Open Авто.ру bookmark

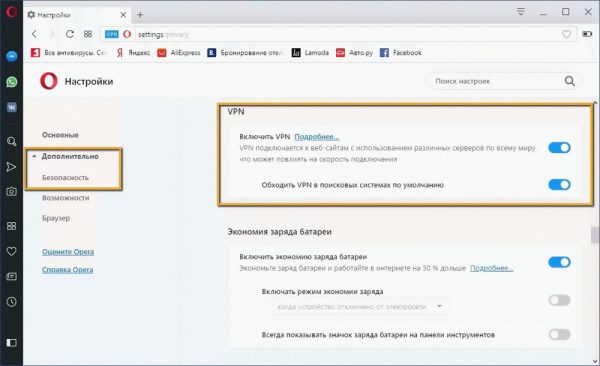point(354,53)
